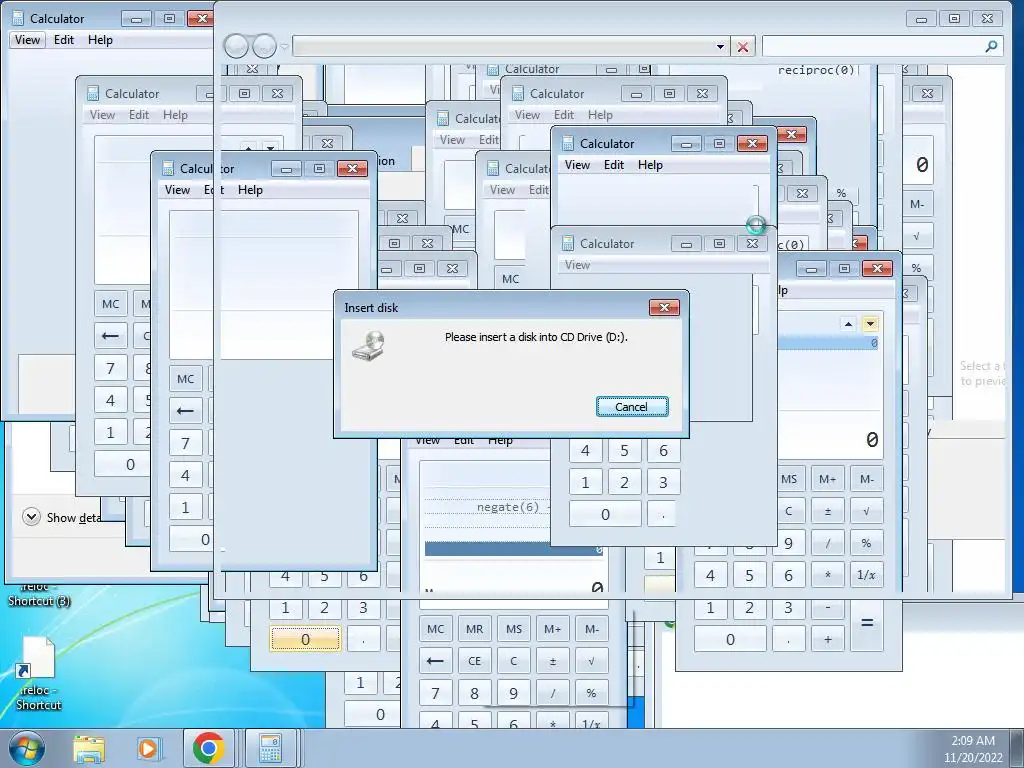Click the minus key on the rightmost calculator
The image size is (1024, 768).
pos(827,607)
